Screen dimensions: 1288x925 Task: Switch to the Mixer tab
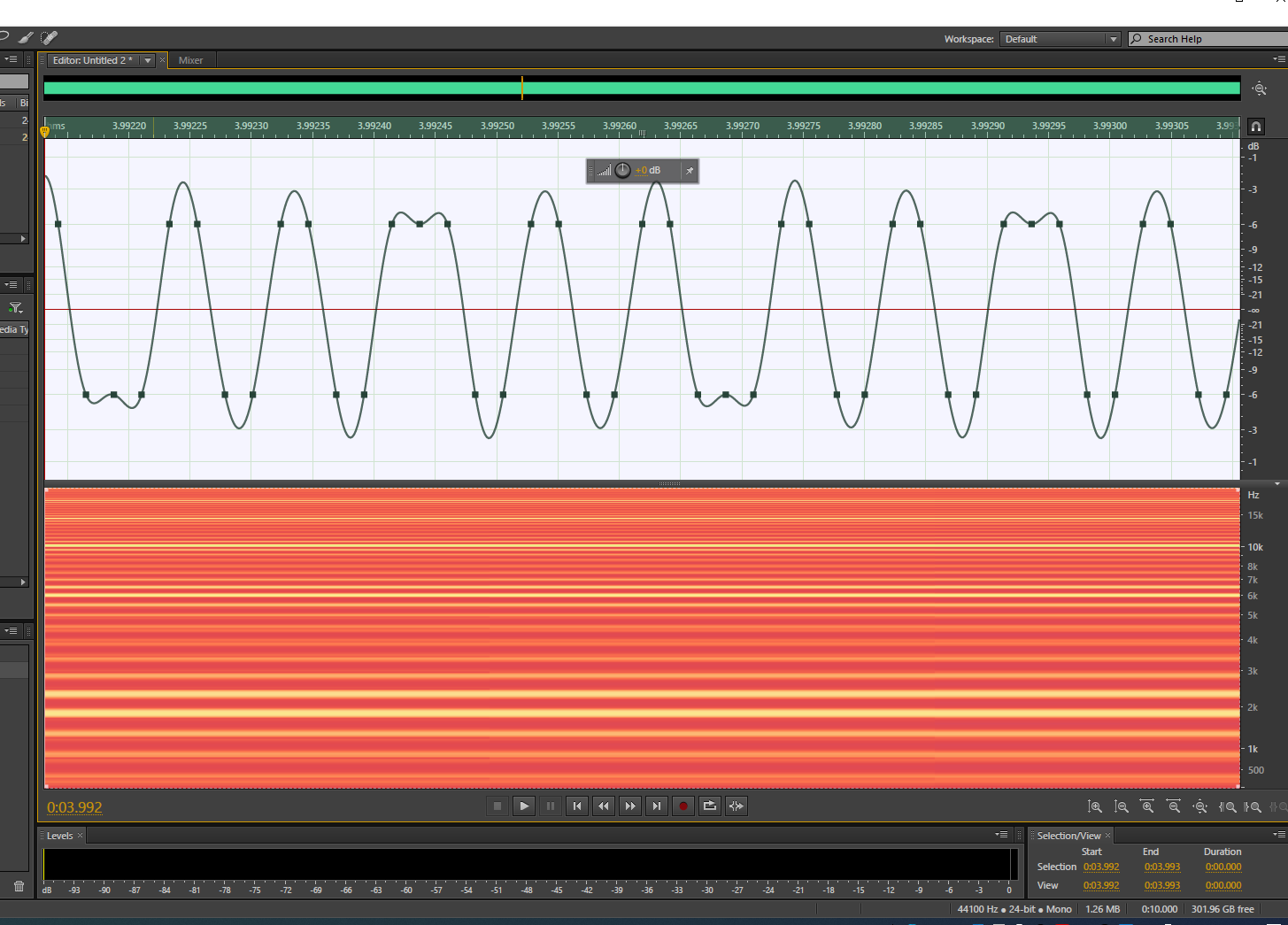pos(190,60)
